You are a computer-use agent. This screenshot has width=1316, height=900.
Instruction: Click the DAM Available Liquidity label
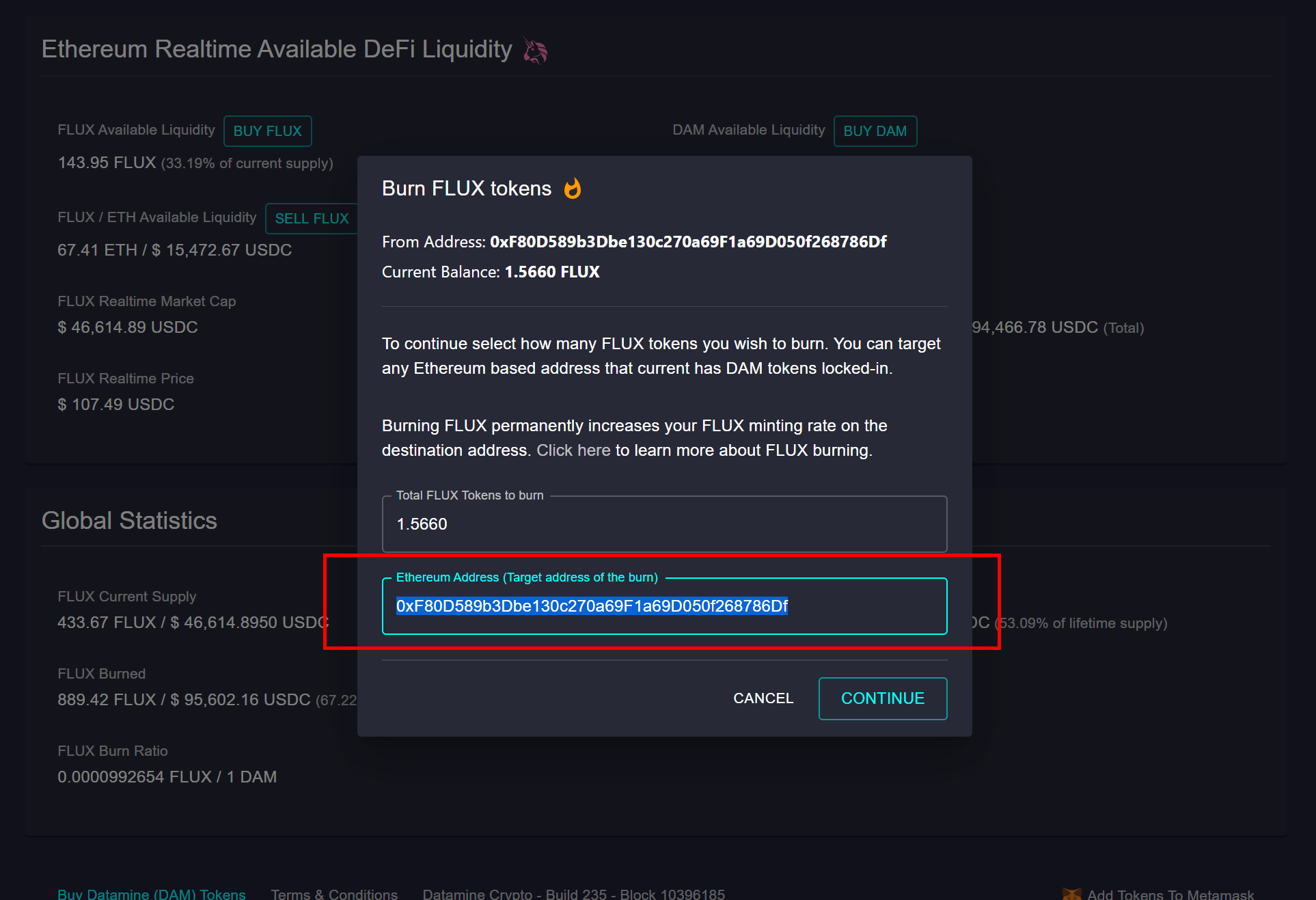(749, 130)
